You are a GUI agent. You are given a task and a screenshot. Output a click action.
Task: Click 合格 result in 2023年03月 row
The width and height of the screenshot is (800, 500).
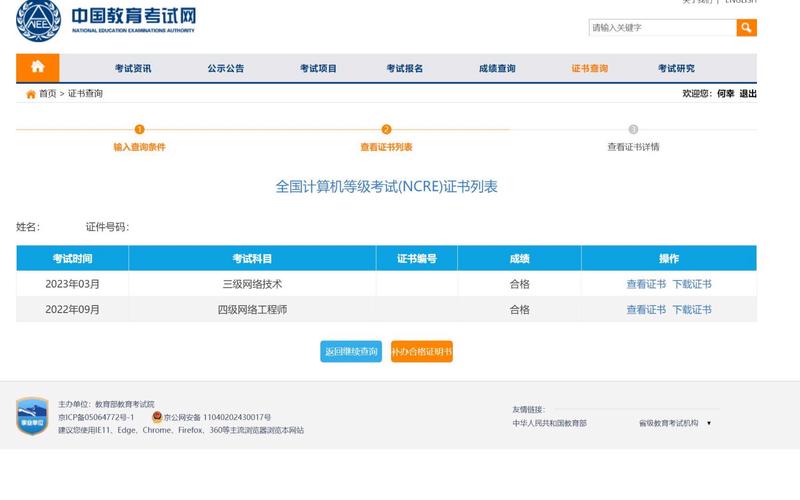519,284
